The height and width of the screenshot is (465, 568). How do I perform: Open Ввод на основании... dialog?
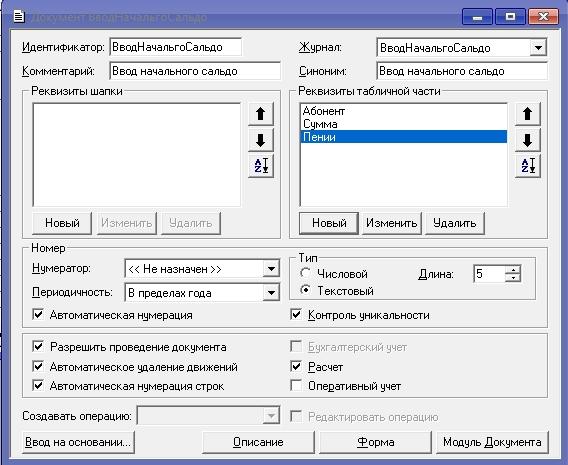point(78,442)
